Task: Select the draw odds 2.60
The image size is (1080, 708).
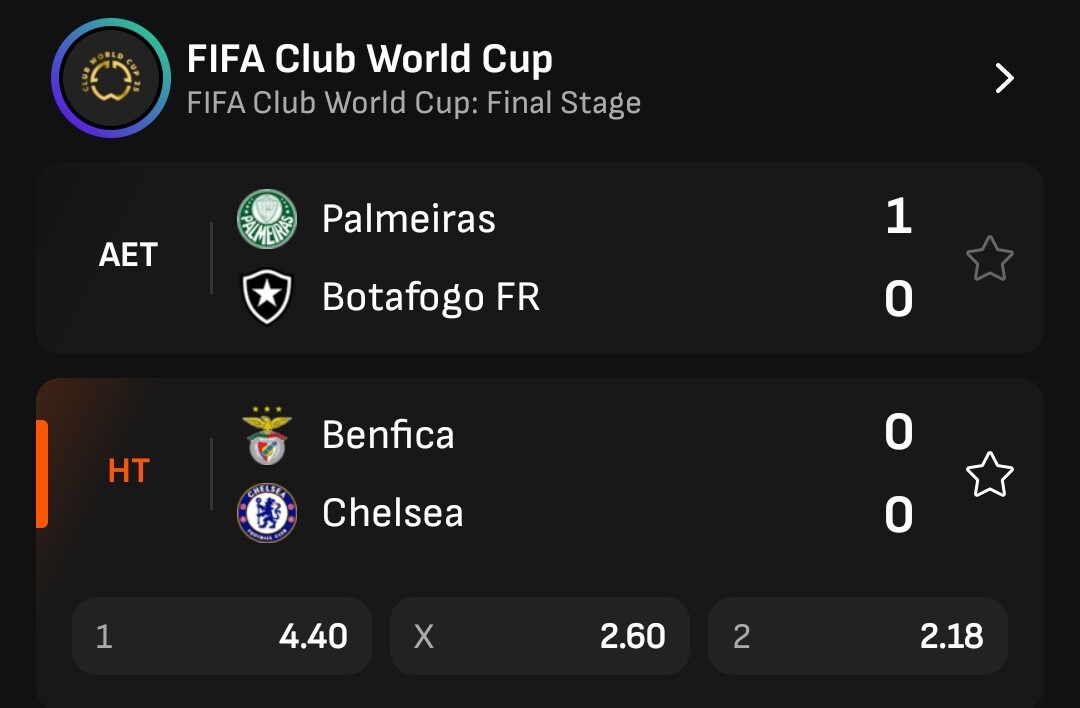Action: 540,636
